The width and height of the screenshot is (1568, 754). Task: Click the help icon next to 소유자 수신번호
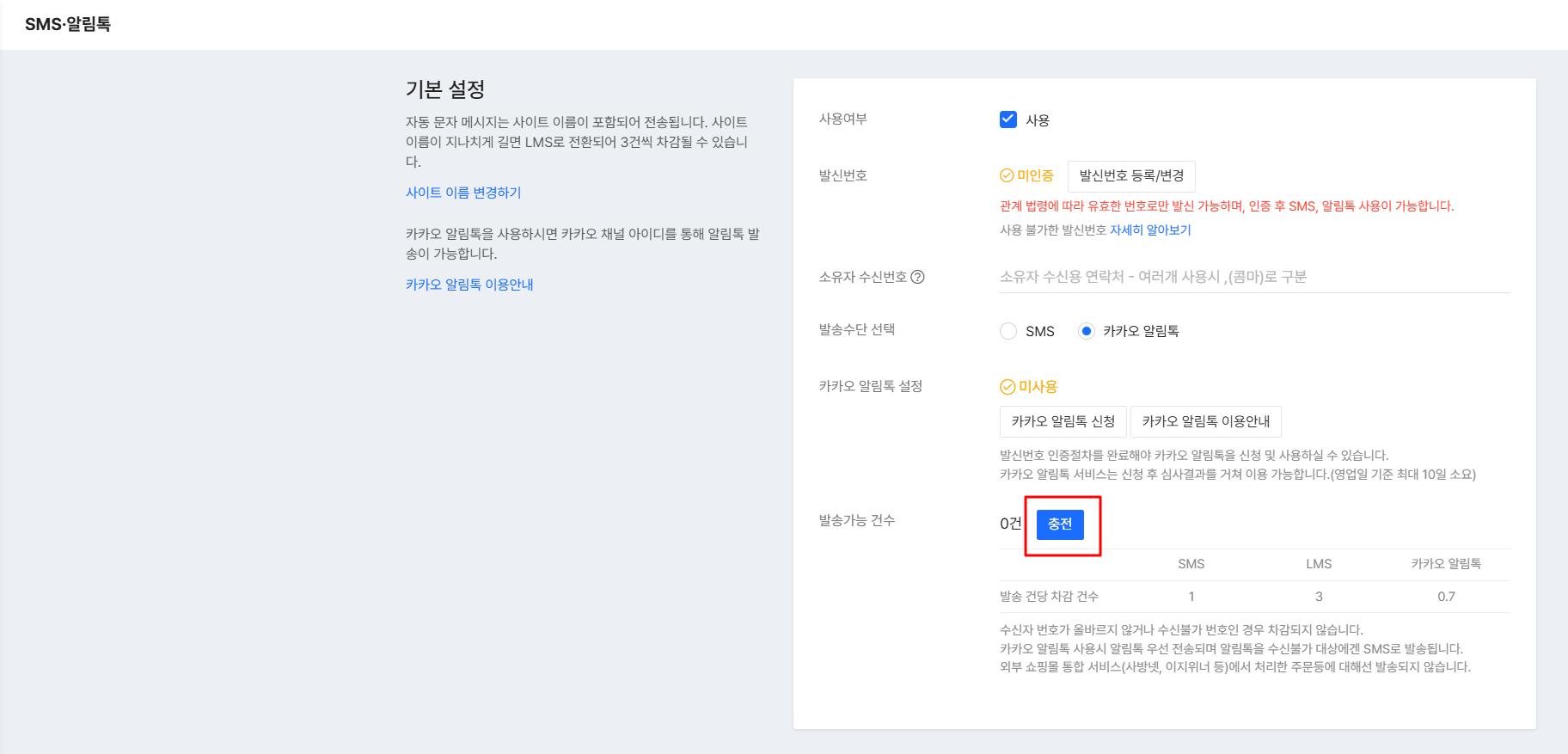[x=917, y=277]
